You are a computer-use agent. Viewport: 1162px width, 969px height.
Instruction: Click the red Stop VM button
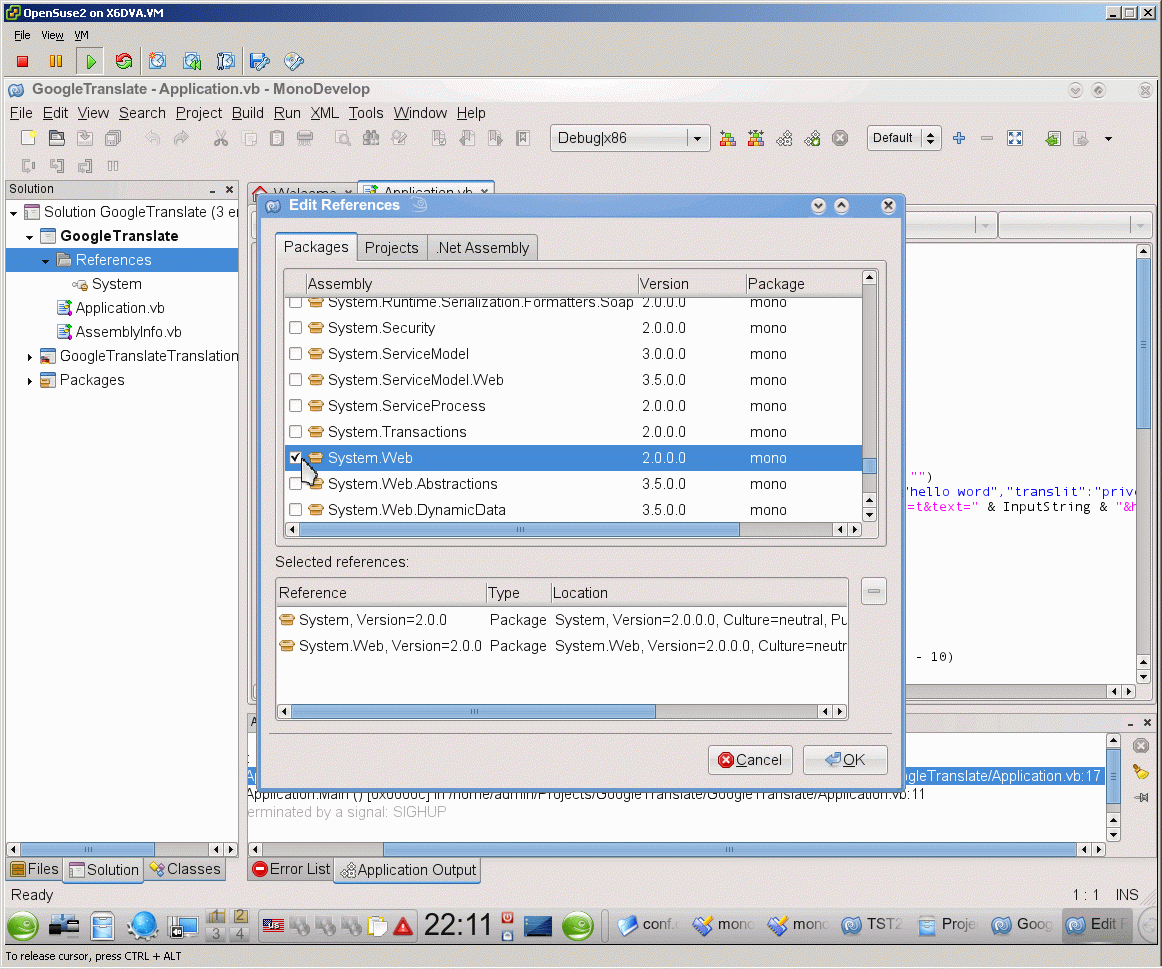coord(22,61)
